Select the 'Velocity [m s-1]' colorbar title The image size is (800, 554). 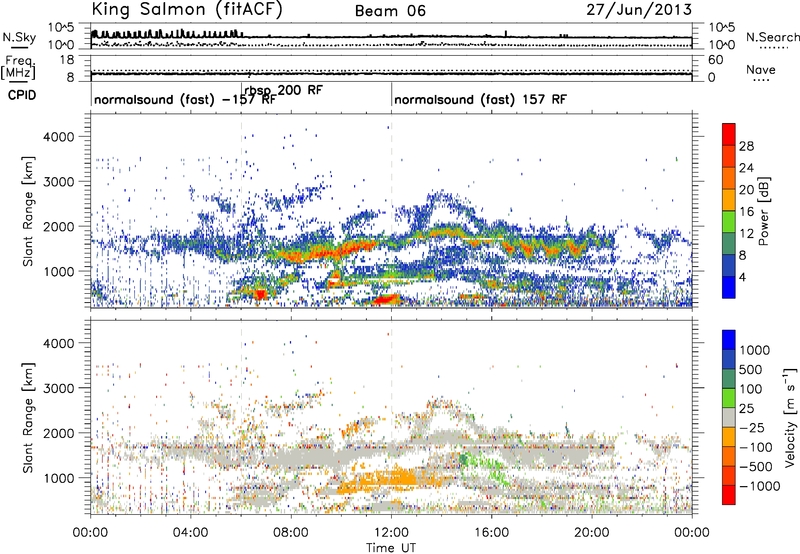point(790,417)
